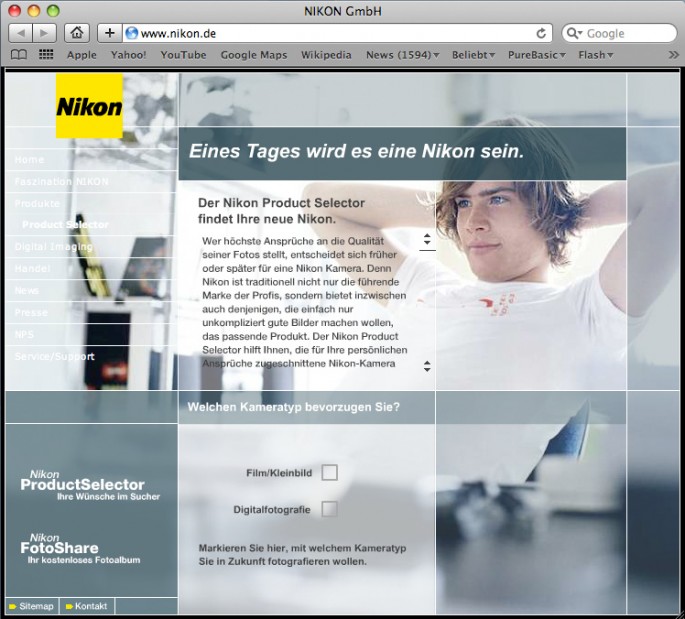Click the 'Markieren Sie hier' instruction text
Image resolution: width=685 pixels, height=619 pixels.
[x=302, y=555]
